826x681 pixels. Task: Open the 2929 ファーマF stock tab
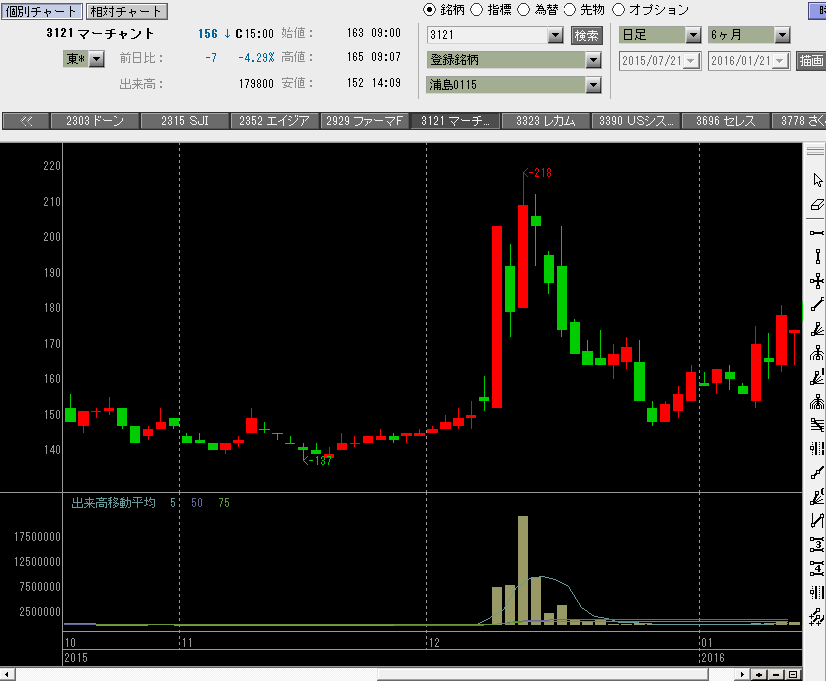365,121
